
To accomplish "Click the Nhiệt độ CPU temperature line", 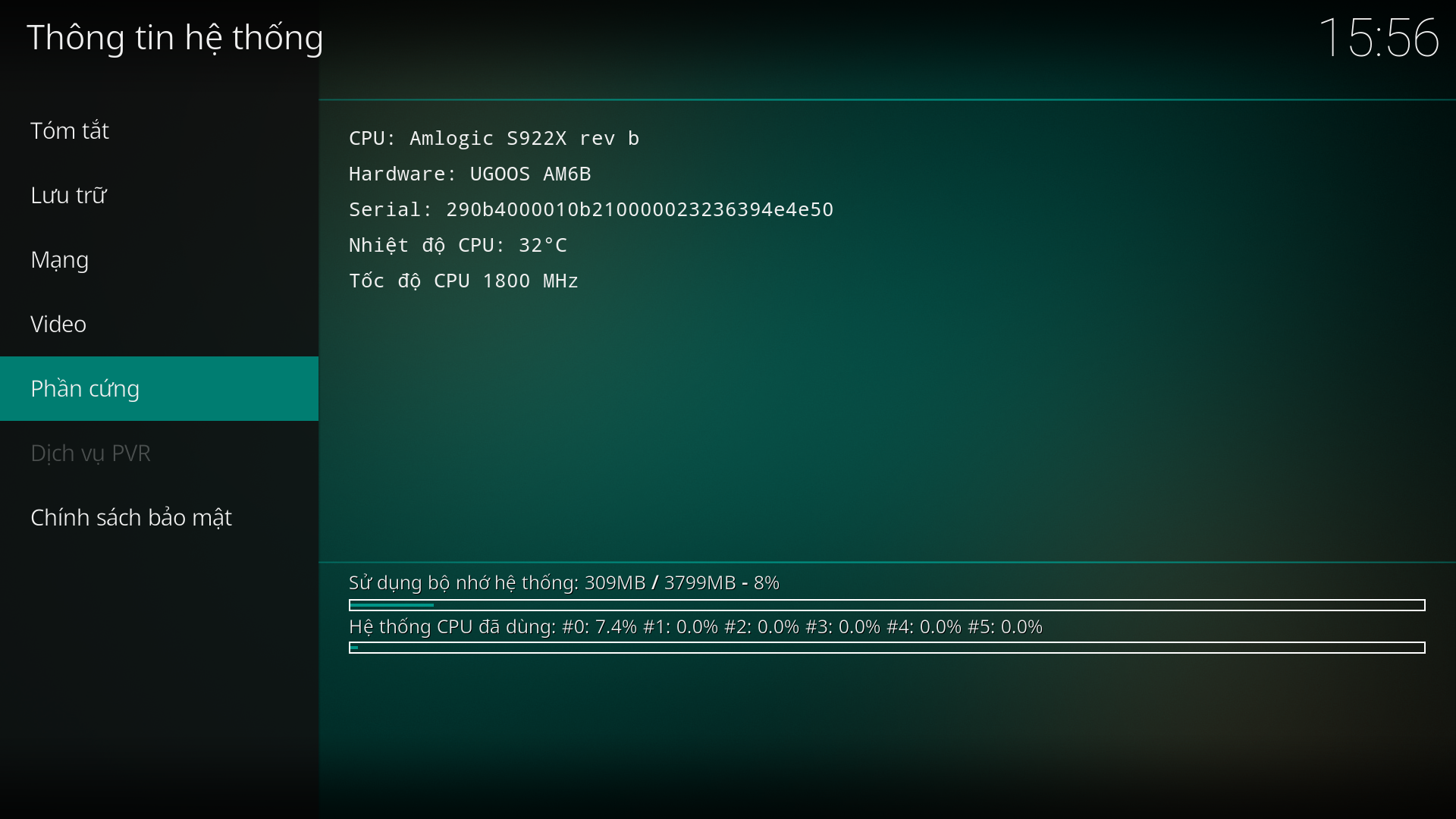I will click(x=457, y=246).
